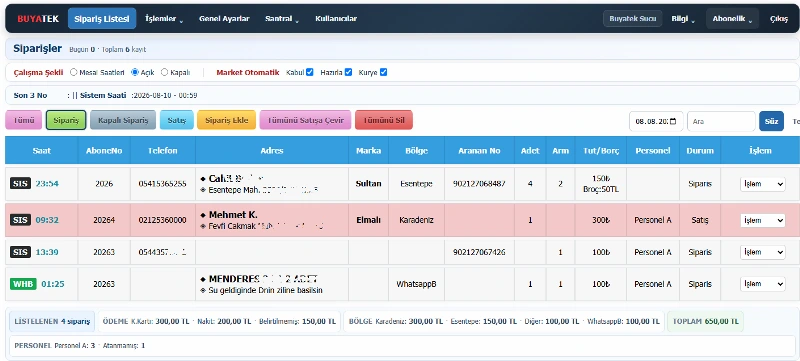Click the Telefon column header

[163, 150]
